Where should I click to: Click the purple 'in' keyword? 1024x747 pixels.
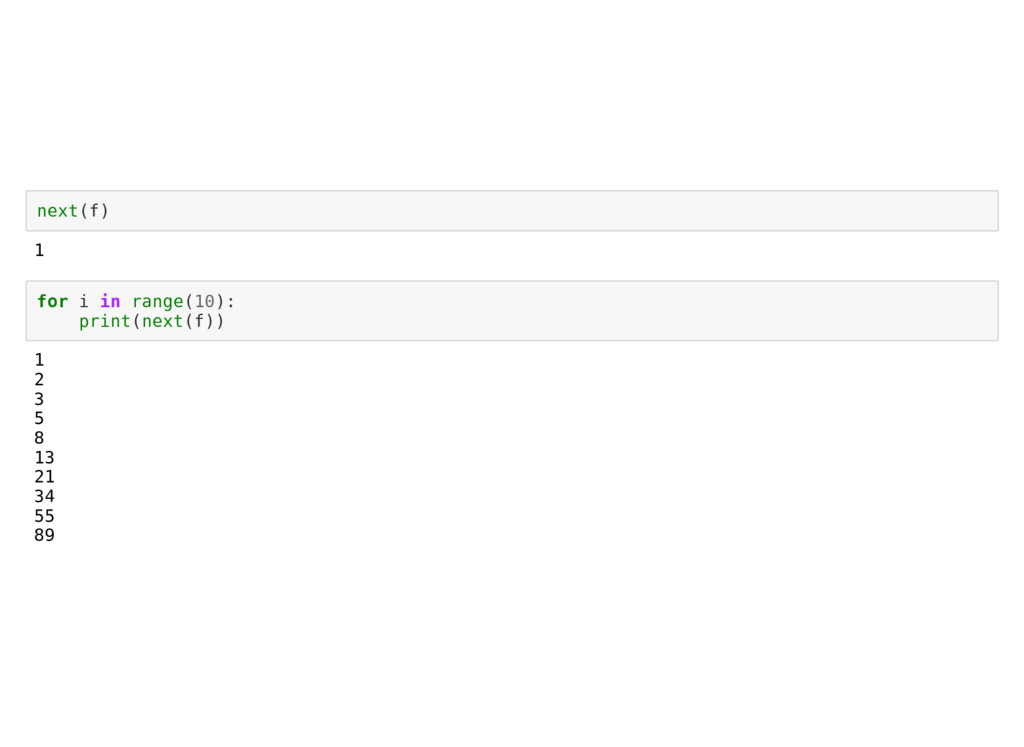110,301
